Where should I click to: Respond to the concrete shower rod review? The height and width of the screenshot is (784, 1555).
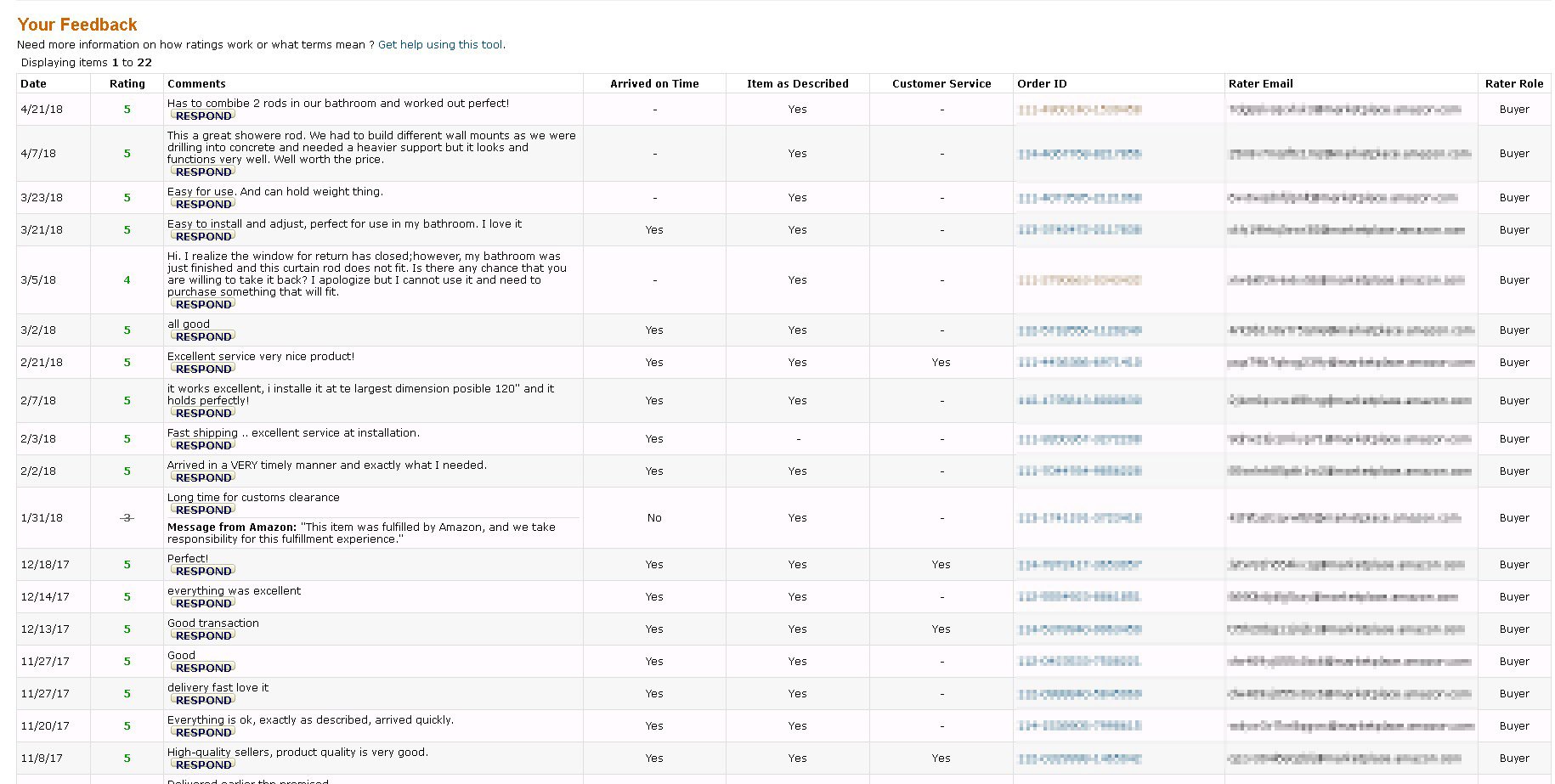203,172
